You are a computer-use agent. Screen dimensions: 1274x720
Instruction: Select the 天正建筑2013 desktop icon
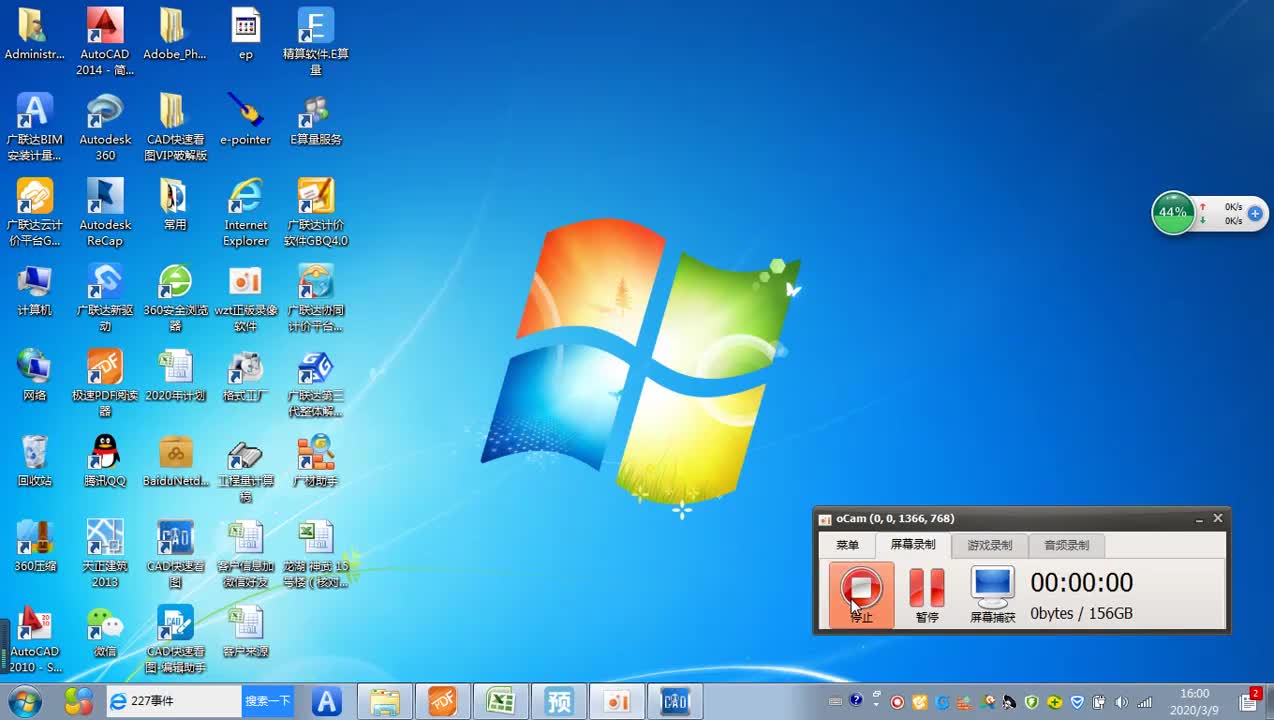105,552
